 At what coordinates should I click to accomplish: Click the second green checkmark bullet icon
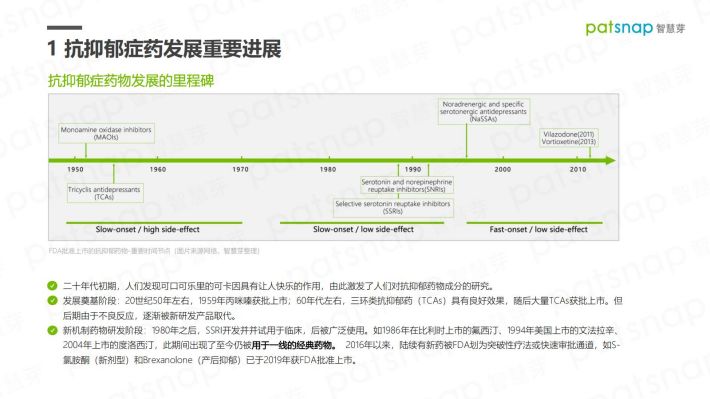(x=52, y=300)
